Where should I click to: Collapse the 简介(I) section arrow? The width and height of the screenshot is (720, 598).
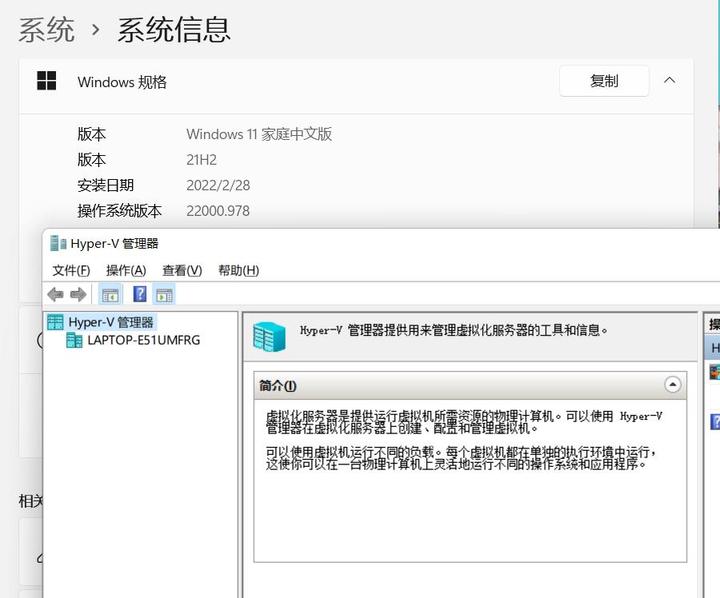[673, 384]
